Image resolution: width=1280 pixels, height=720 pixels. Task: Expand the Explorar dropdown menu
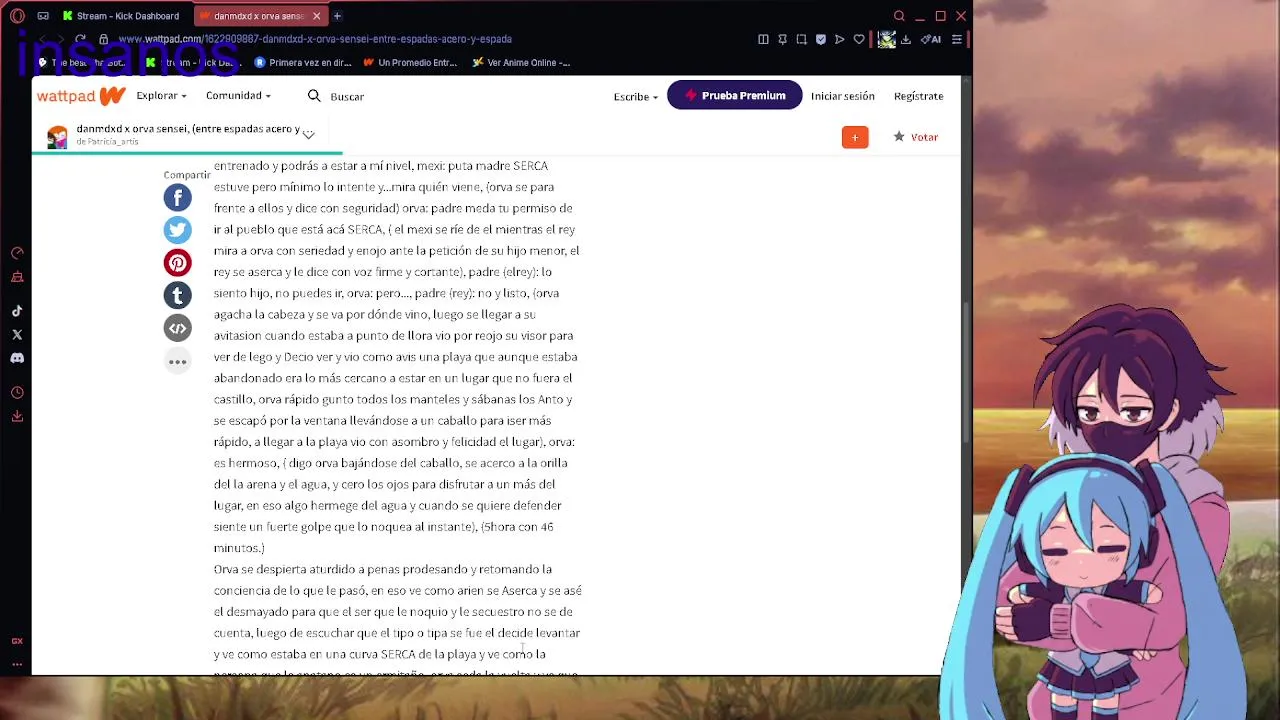pos(161,96)
